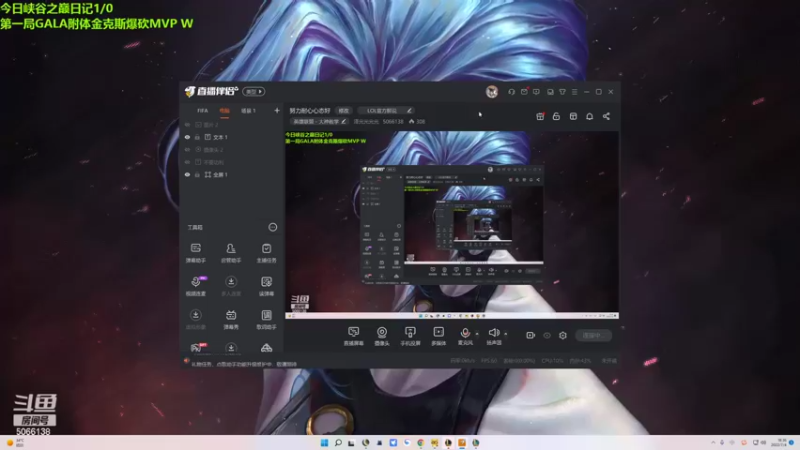
Task: Switch to the FIFA scene tab
Action: [x=203, y=111]
